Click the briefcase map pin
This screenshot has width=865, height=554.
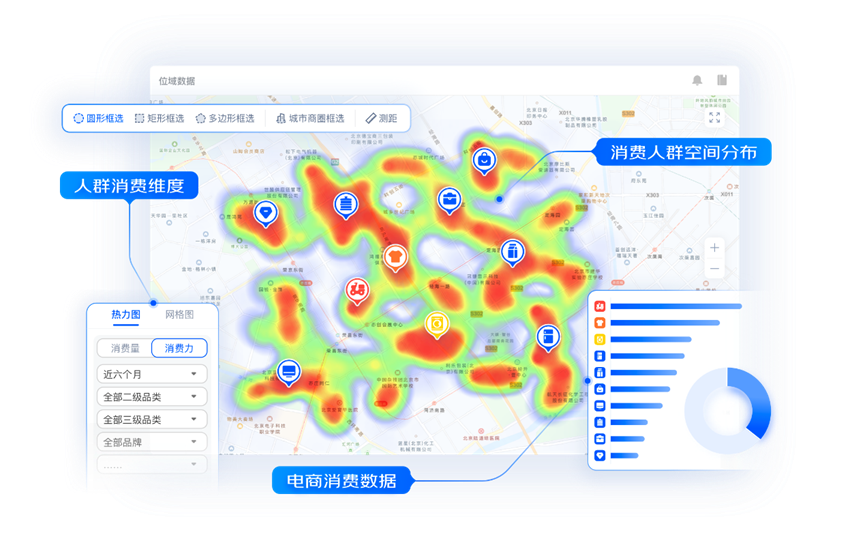tap(450, 200)
